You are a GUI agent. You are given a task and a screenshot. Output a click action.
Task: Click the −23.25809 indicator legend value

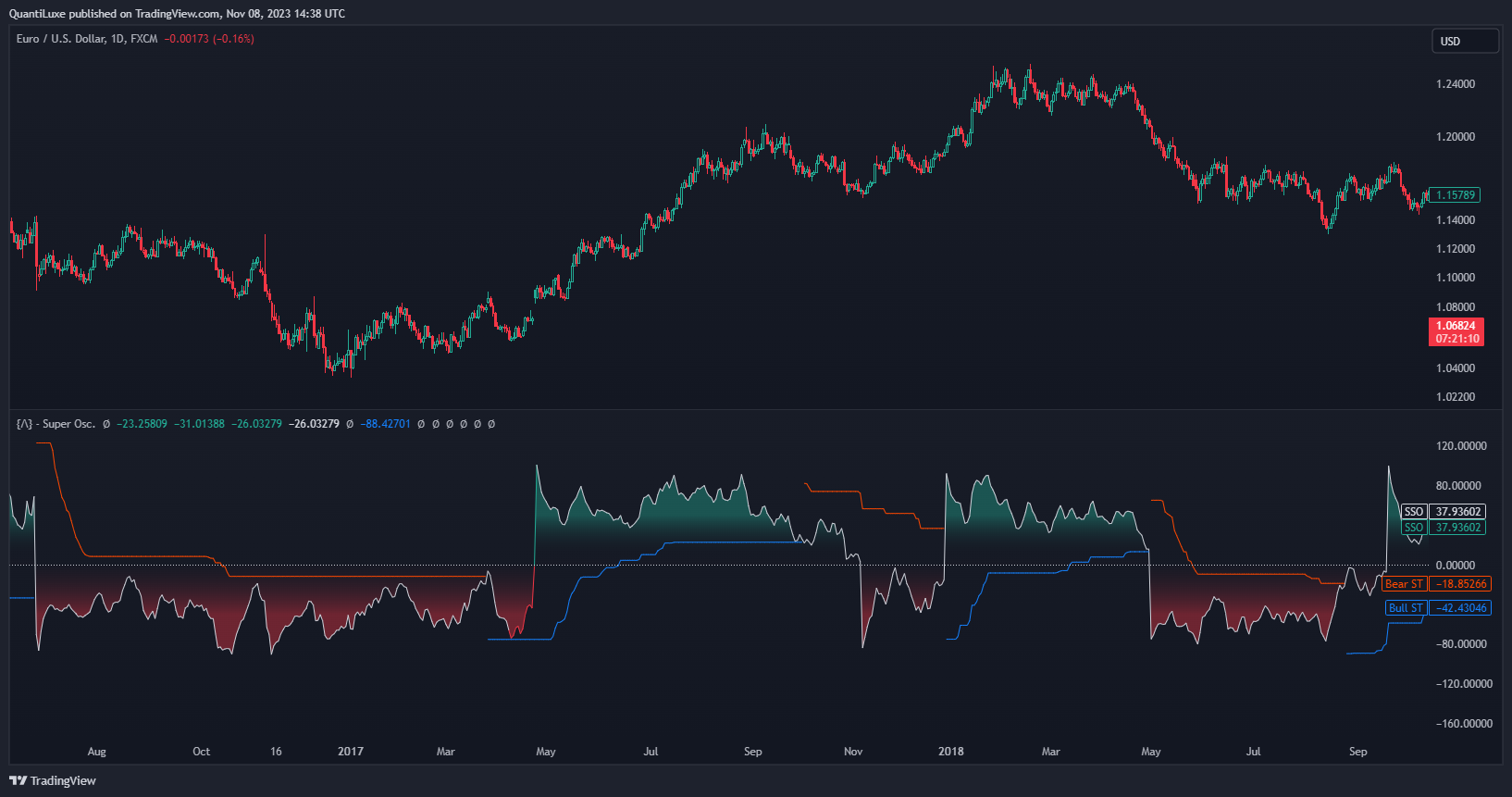142,424
